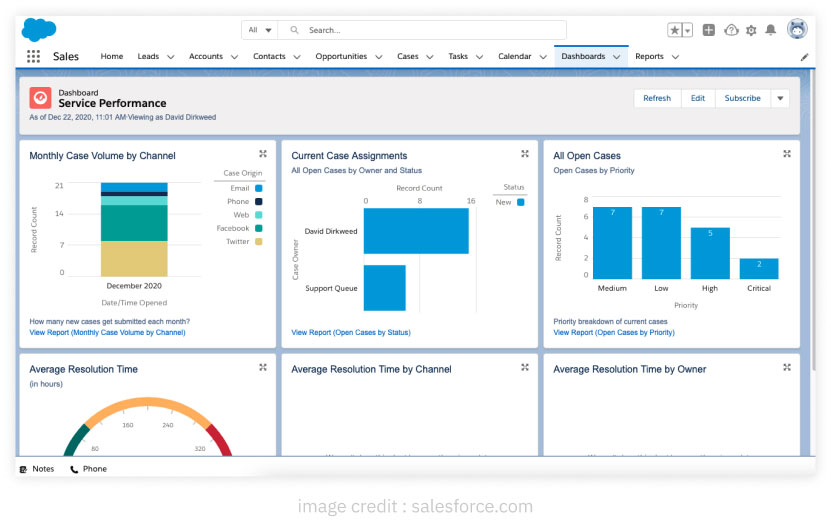Click the Service Performance dashboard icon

point(40,98)
